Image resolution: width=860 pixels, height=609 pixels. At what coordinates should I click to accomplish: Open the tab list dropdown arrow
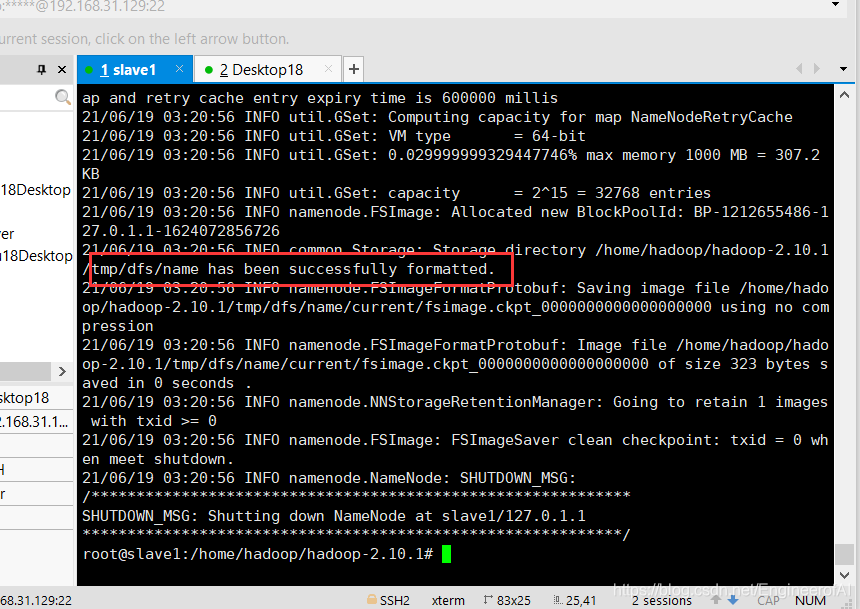pos(844,69)
